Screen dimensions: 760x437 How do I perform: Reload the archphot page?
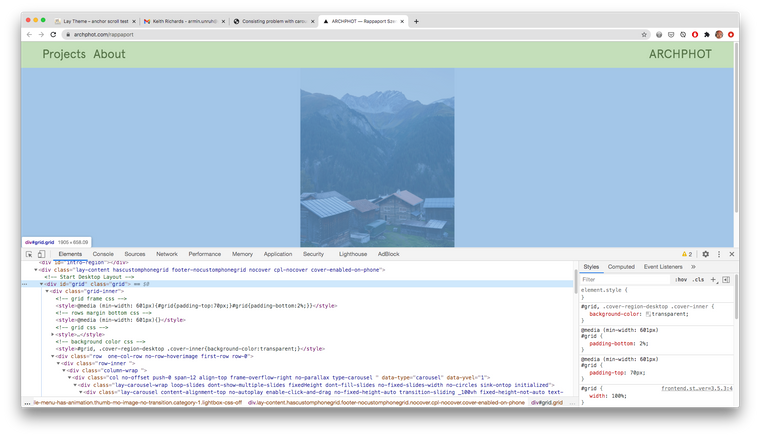point(53,34)
